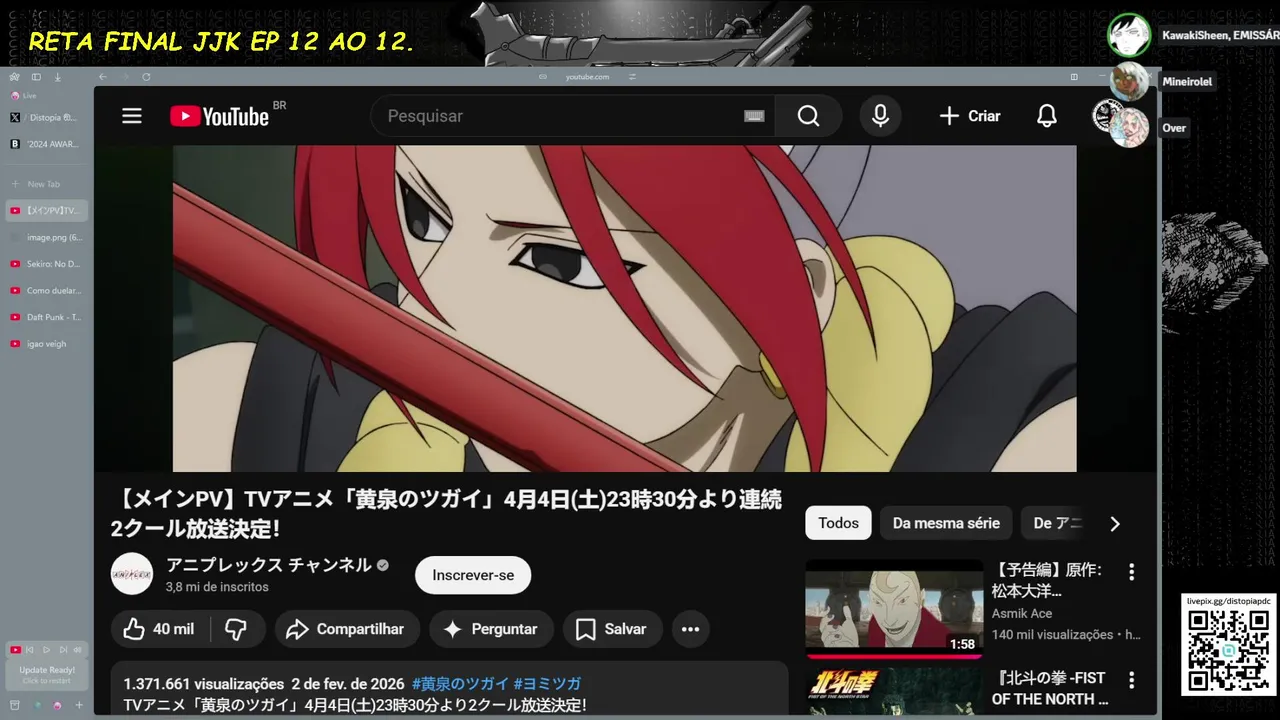This screenshot has width=1280, height=720.
Task: Toggle the browser sidebar panel icon
Action: coord(36,77)
